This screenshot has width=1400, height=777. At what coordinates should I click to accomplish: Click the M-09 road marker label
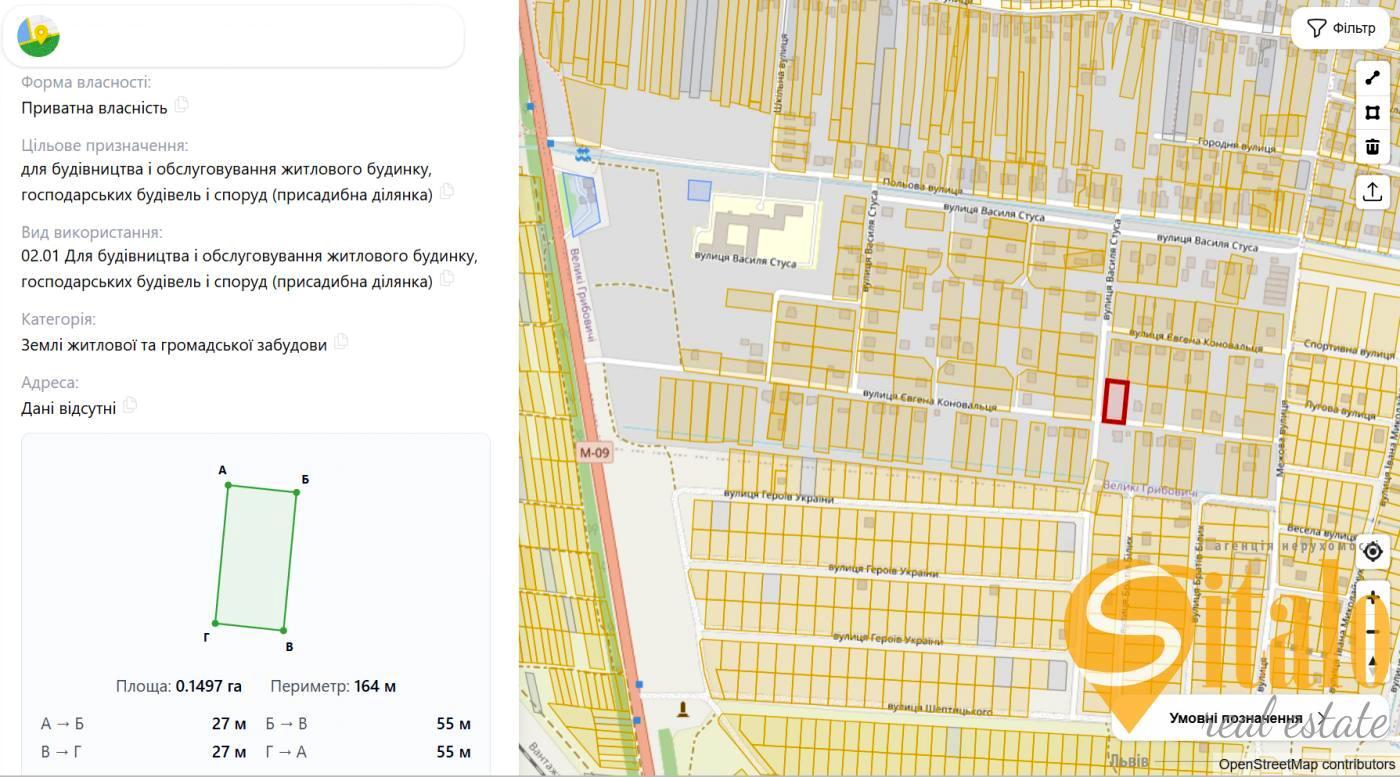point(594,453)
